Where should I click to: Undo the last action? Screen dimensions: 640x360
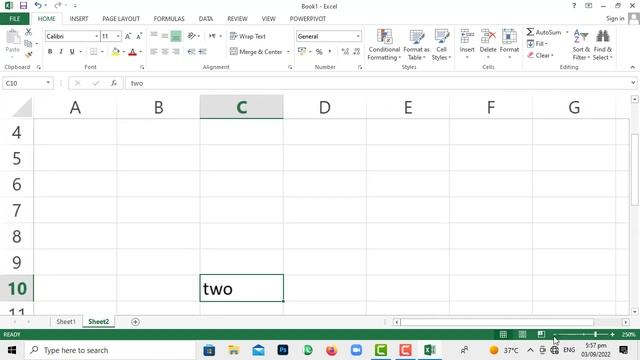pyautogui.click(x=38, y=5)
